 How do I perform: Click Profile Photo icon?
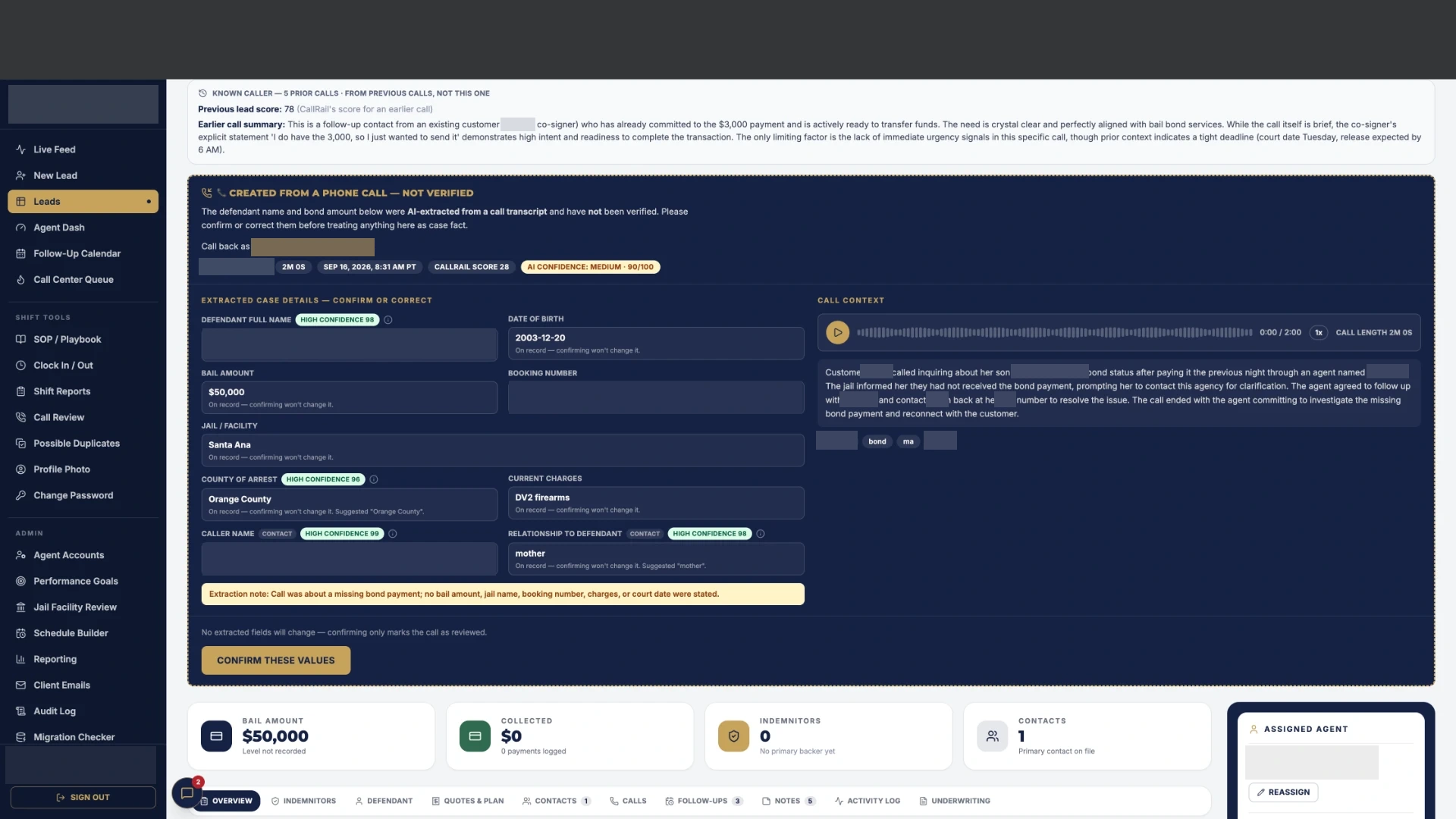click(20, 469)
